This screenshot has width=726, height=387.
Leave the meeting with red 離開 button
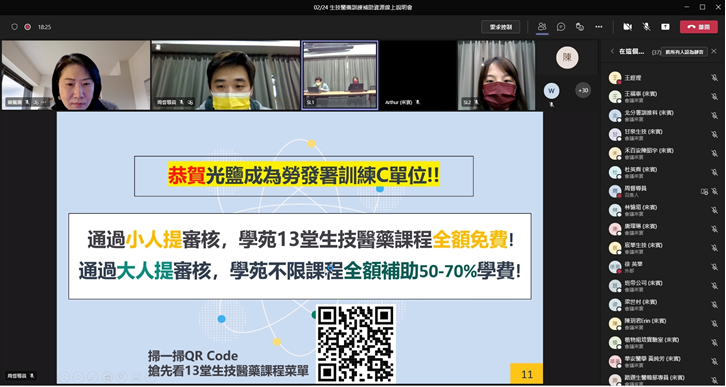coord(699,27)
